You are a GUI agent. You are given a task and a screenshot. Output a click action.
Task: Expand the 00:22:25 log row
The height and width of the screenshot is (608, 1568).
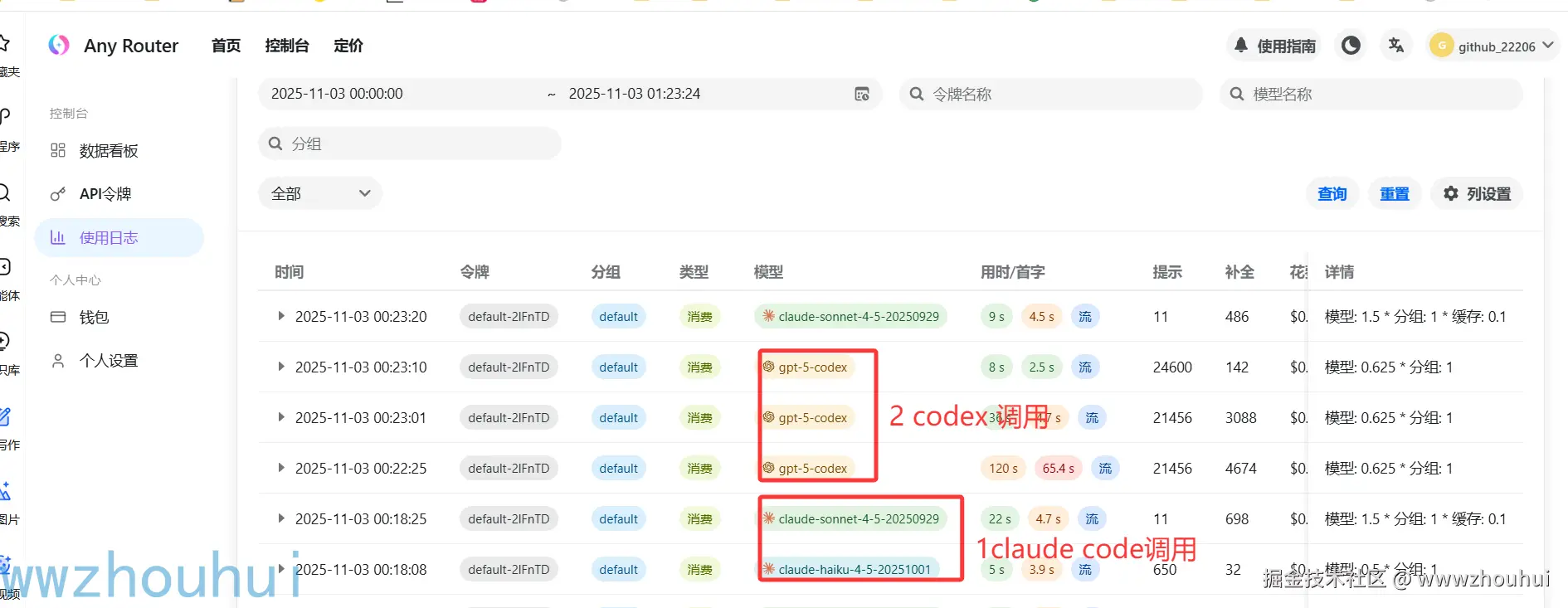[281, 468]
